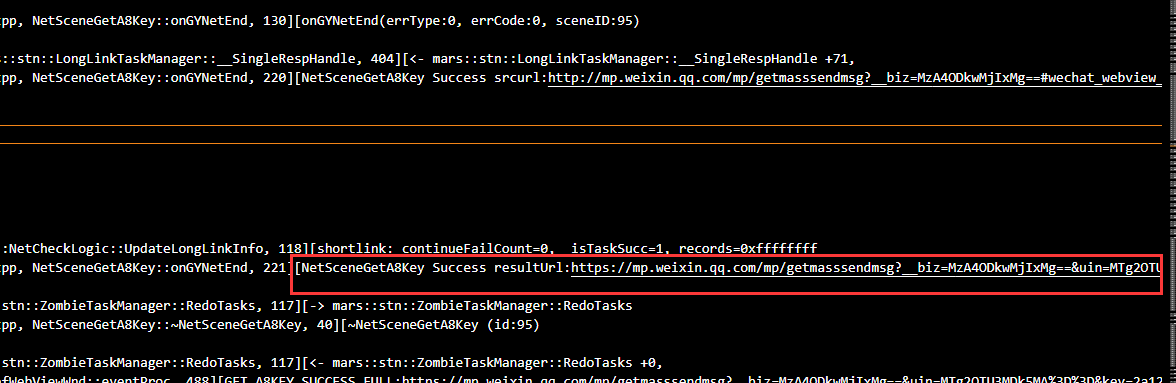Select the __SingleRespHandle +71 text

click(x=766, y=59)
